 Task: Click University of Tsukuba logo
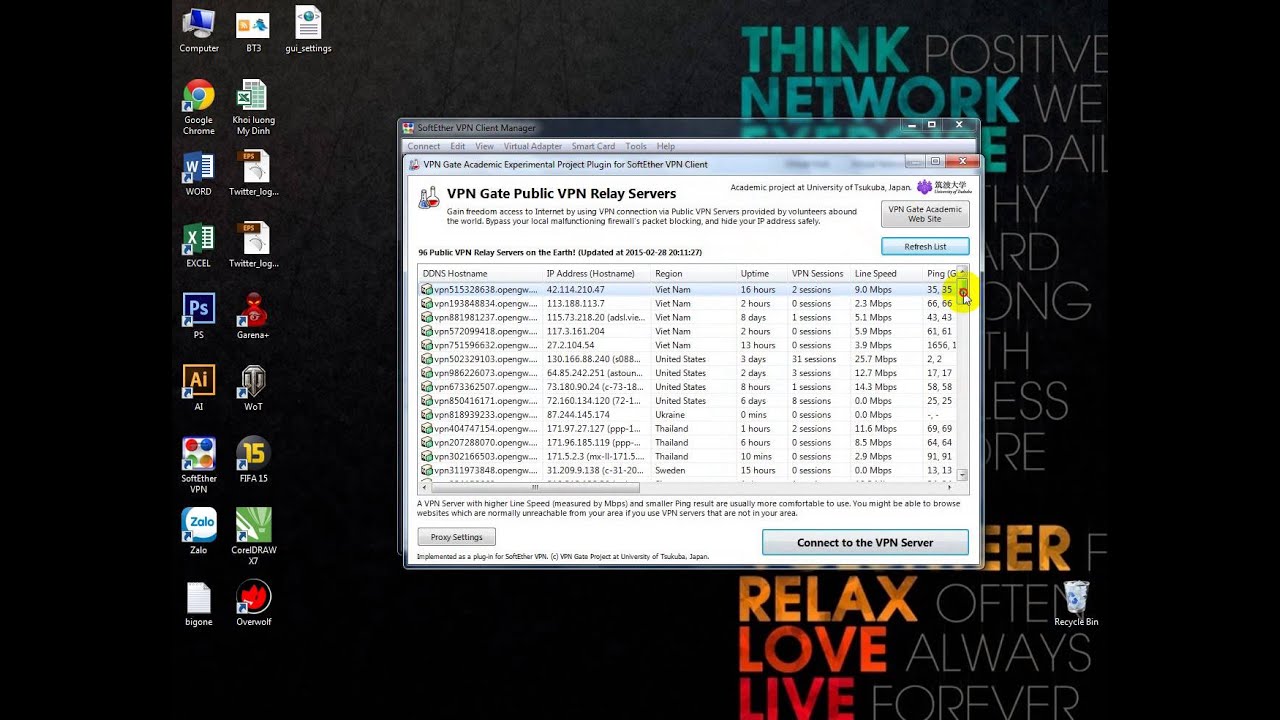944,187
